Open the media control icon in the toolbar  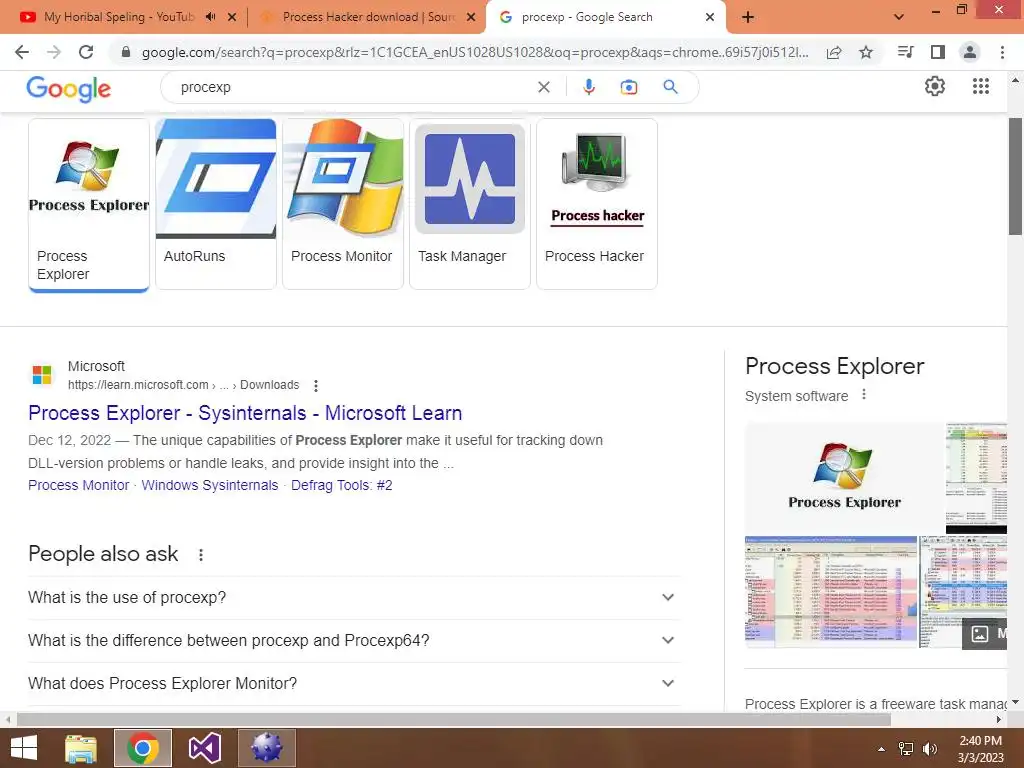coord(905,52)
